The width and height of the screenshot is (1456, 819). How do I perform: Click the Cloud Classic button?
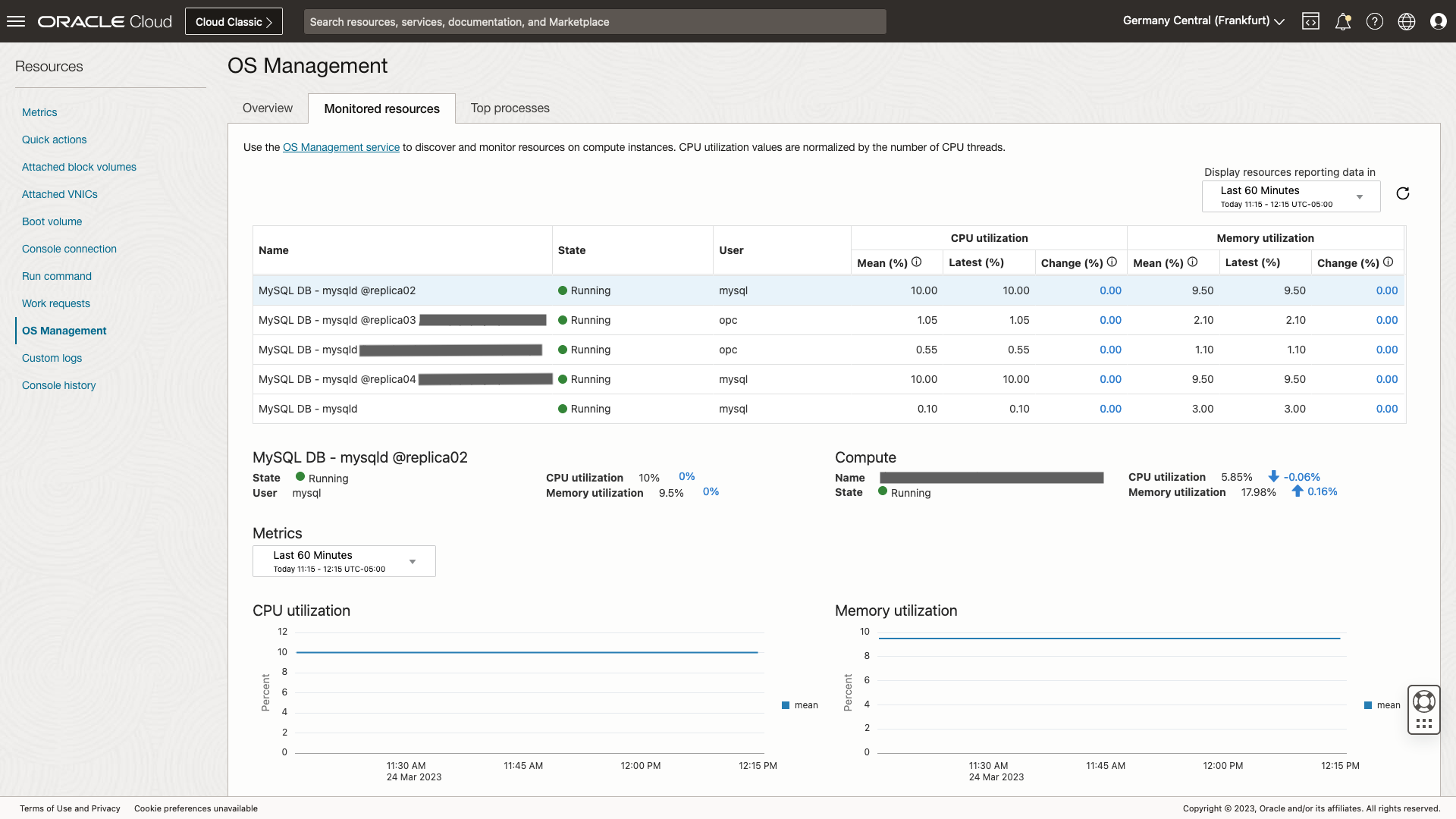coord(234,21)
